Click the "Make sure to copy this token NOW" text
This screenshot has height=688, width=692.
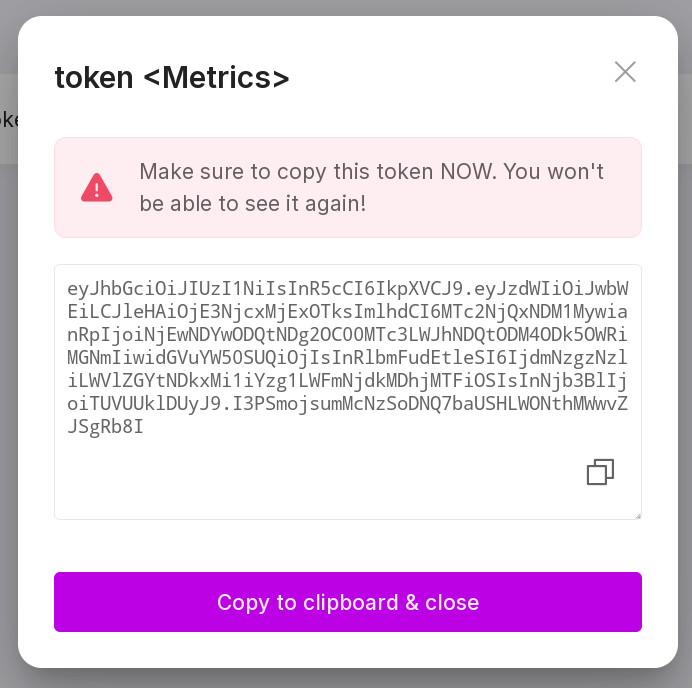371,172
